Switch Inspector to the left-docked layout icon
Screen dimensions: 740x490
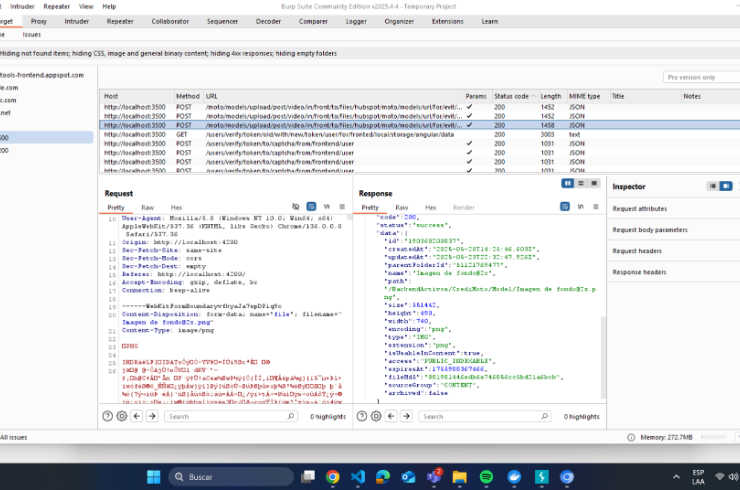coord(713,186)
